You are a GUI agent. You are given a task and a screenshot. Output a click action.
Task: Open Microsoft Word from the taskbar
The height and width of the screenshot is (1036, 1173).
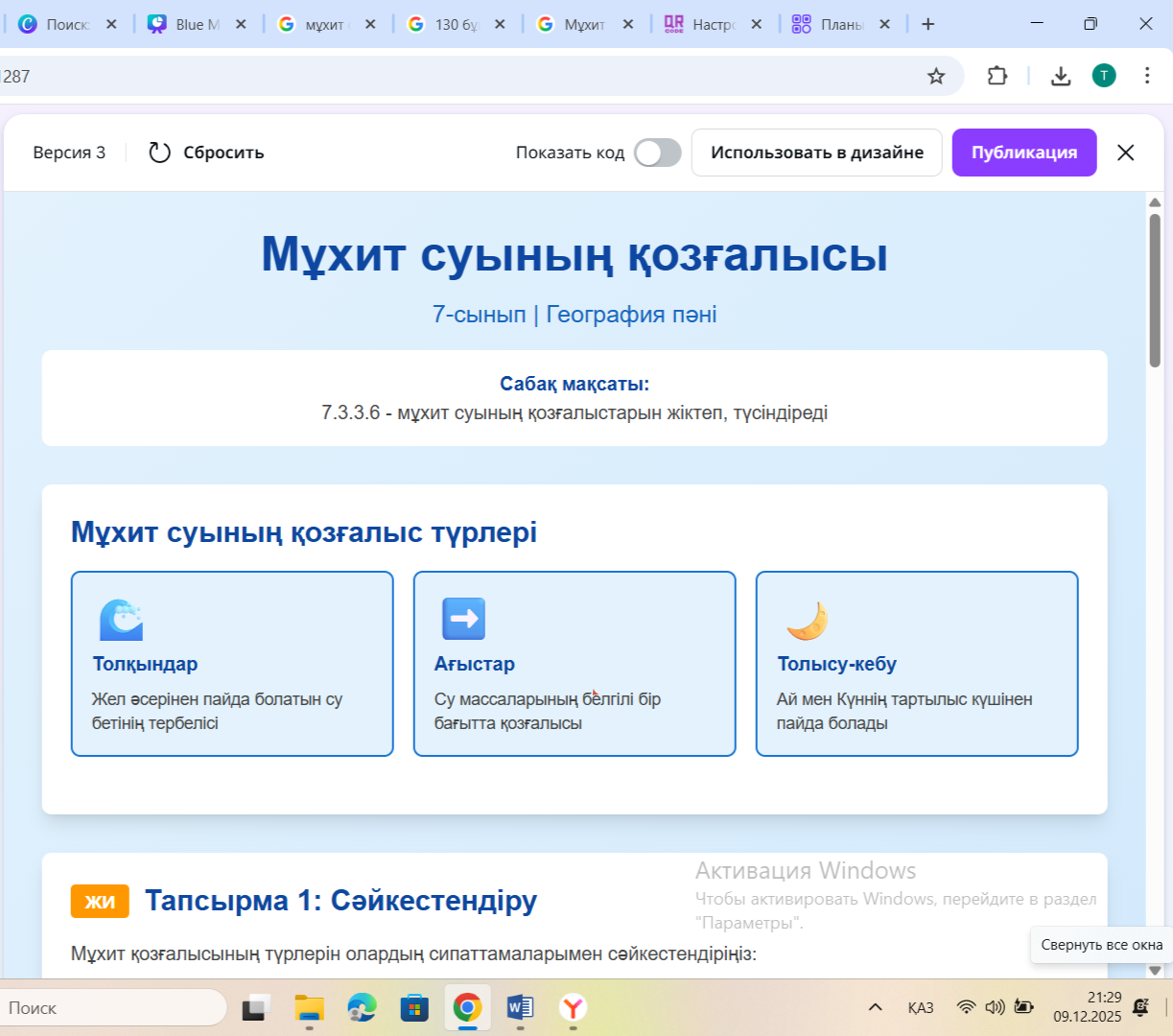click(x=520, y=1008)
